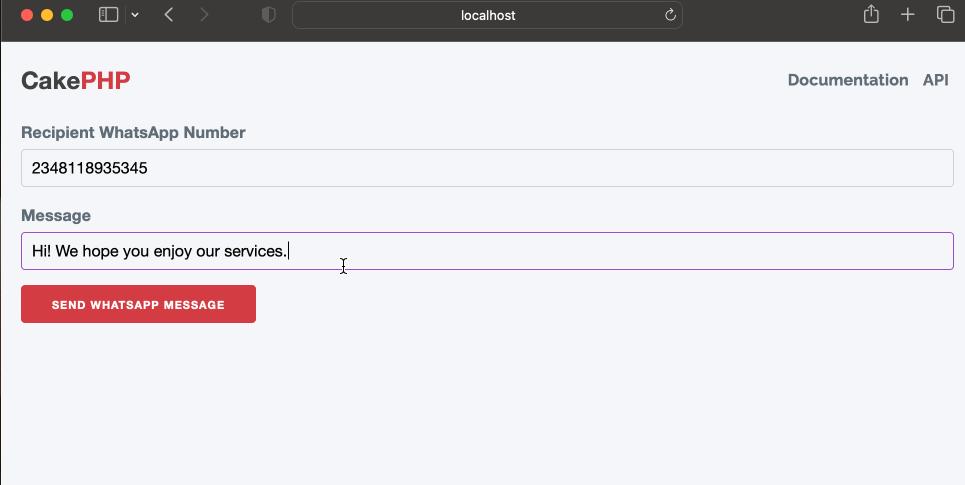This screenshot has height=485, width=965.
Task: Open the CakePHP logo link
Action: (76, 81)
